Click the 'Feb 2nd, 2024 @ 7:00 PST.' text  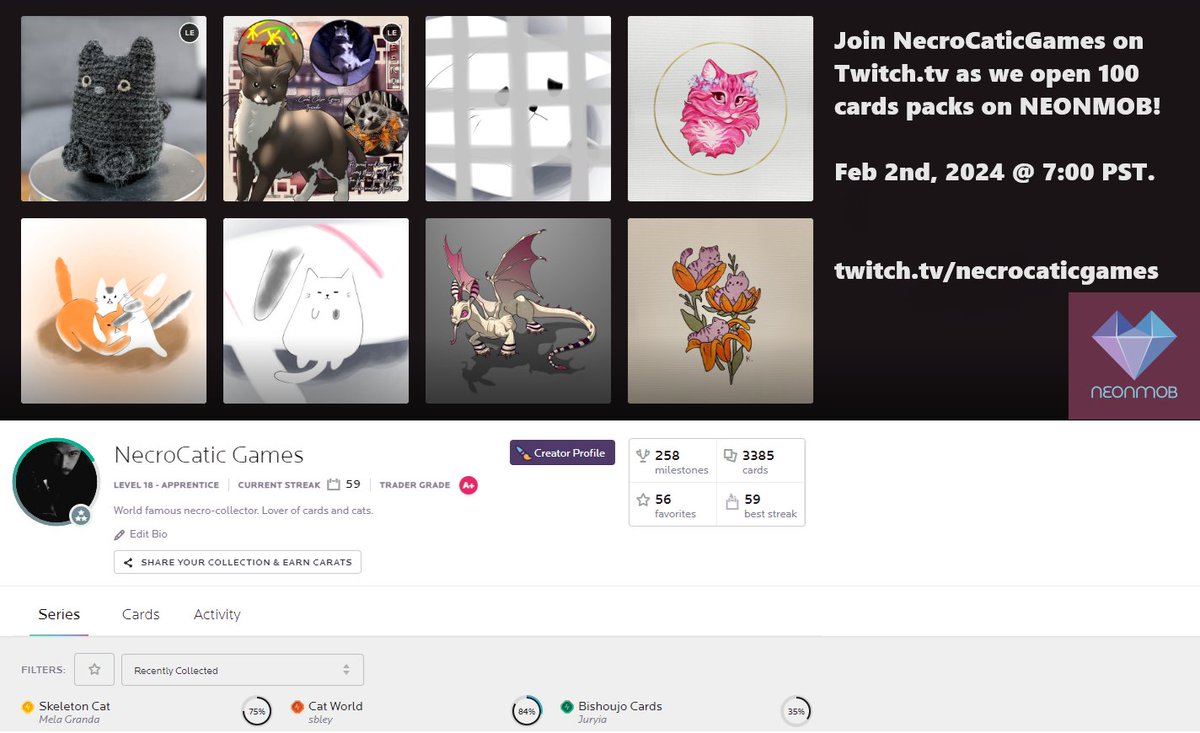click(x=995, y=172)
